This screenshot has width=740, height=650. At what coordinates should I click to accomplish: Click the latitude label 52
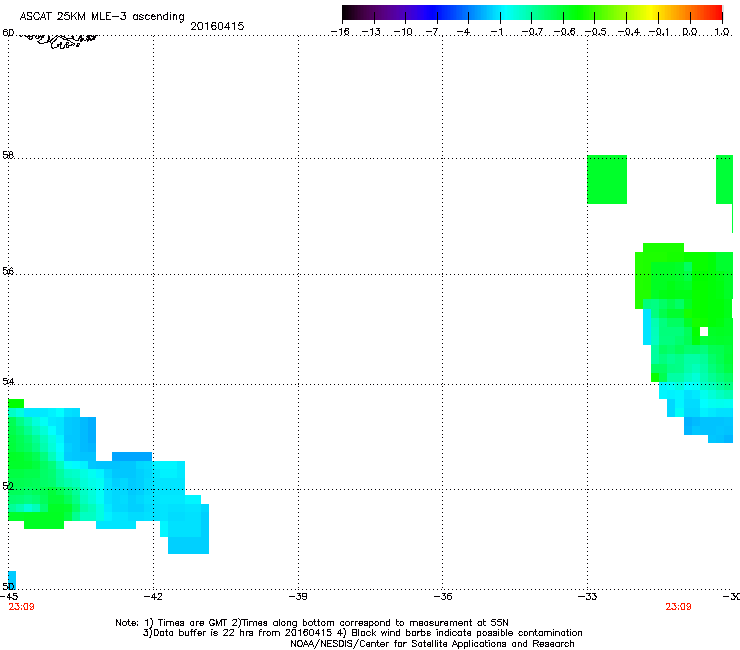pos(8,486)
